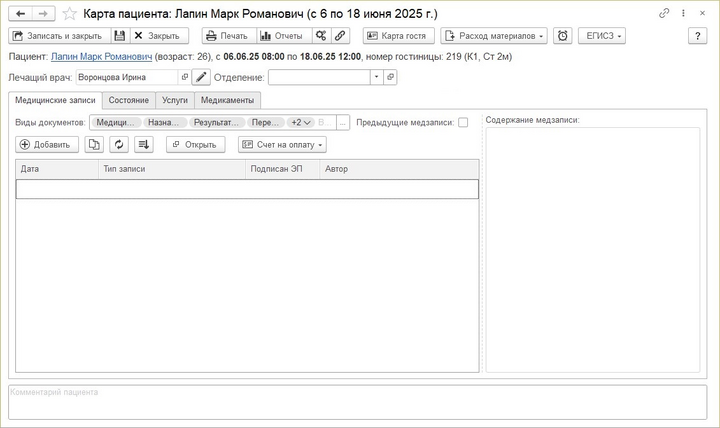Click the sort list icon

coord(144,145)
